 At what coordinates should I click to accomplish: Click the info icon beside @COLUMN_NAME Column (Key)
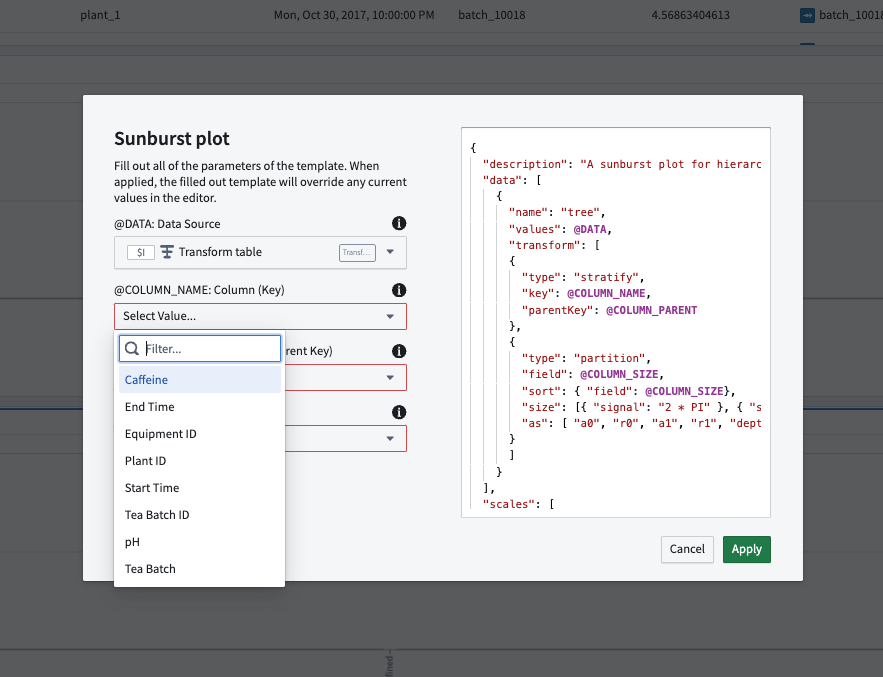399,290
